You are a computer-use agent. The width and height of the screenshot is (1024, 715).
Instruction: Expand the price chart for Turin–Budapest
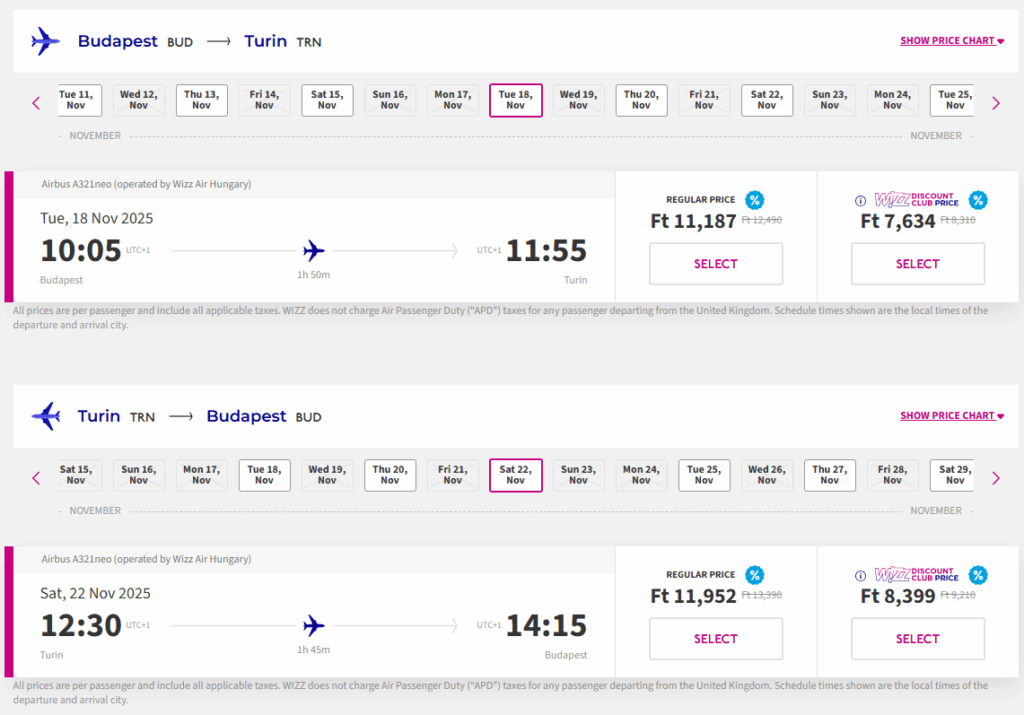click(x=951, y=416)
